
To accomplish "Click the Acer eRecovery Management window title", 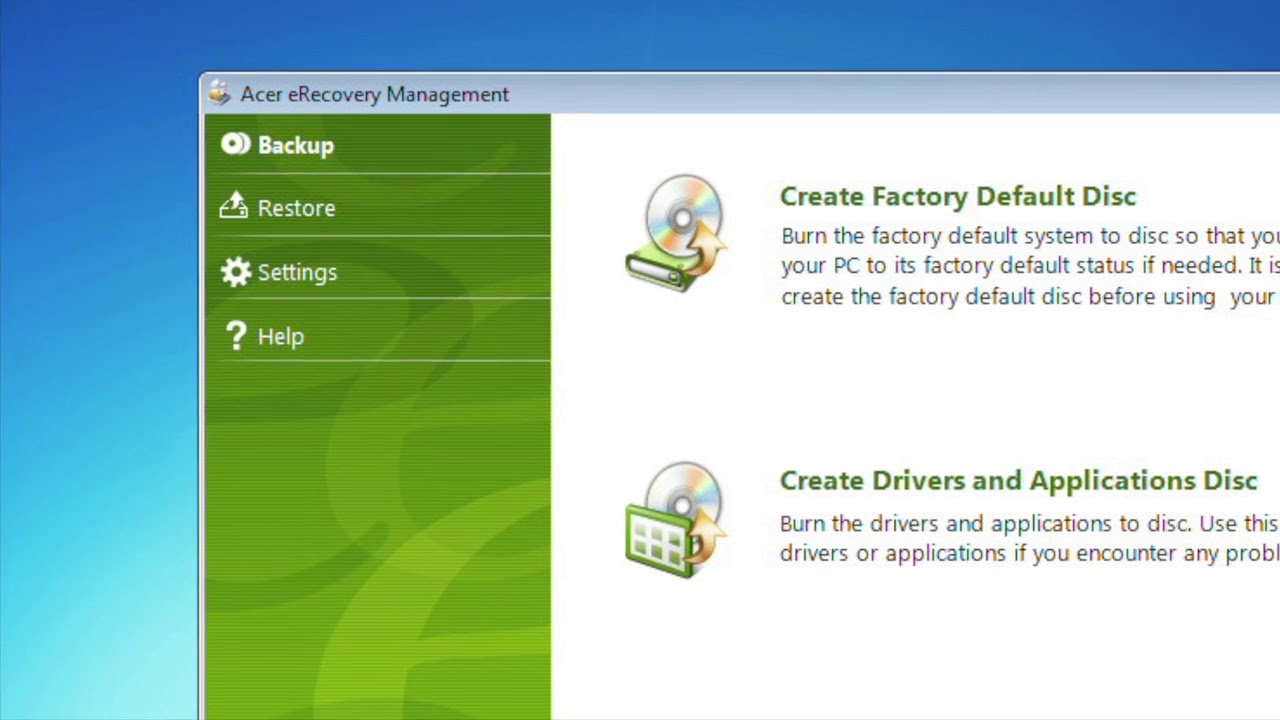I will click(375, 94).
